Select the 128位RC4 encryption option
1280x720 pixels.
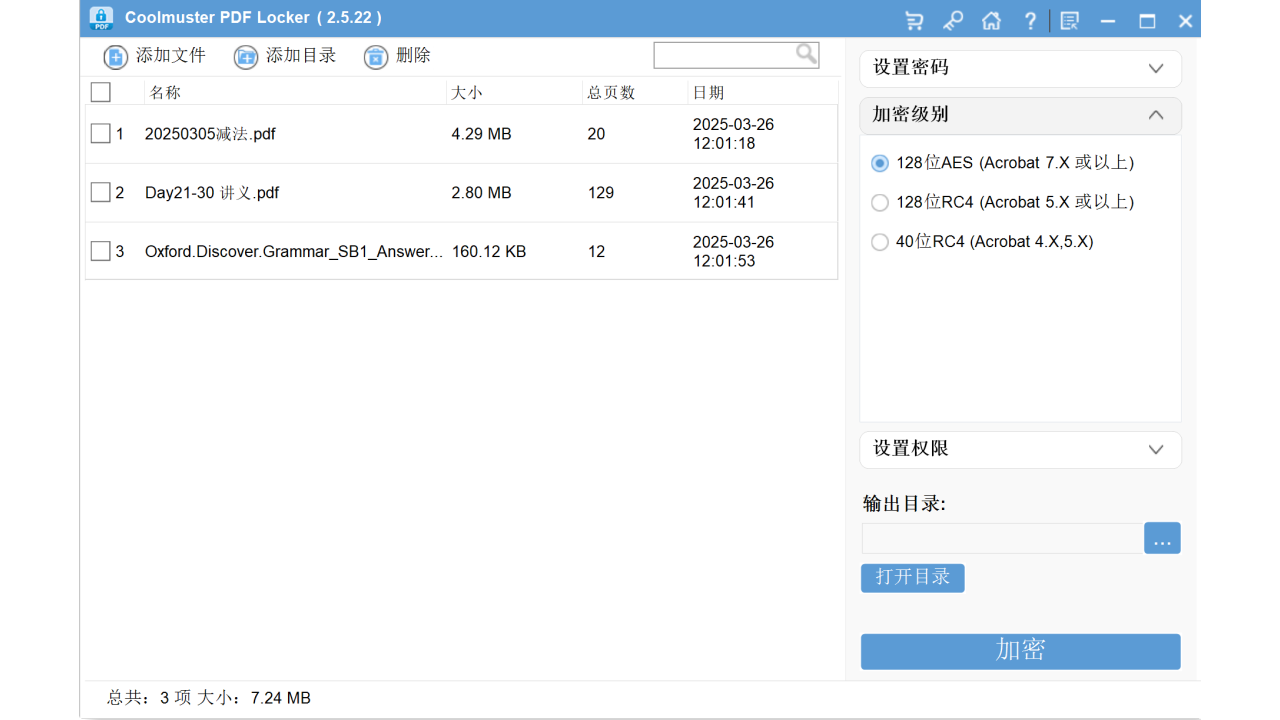[880, 202]
